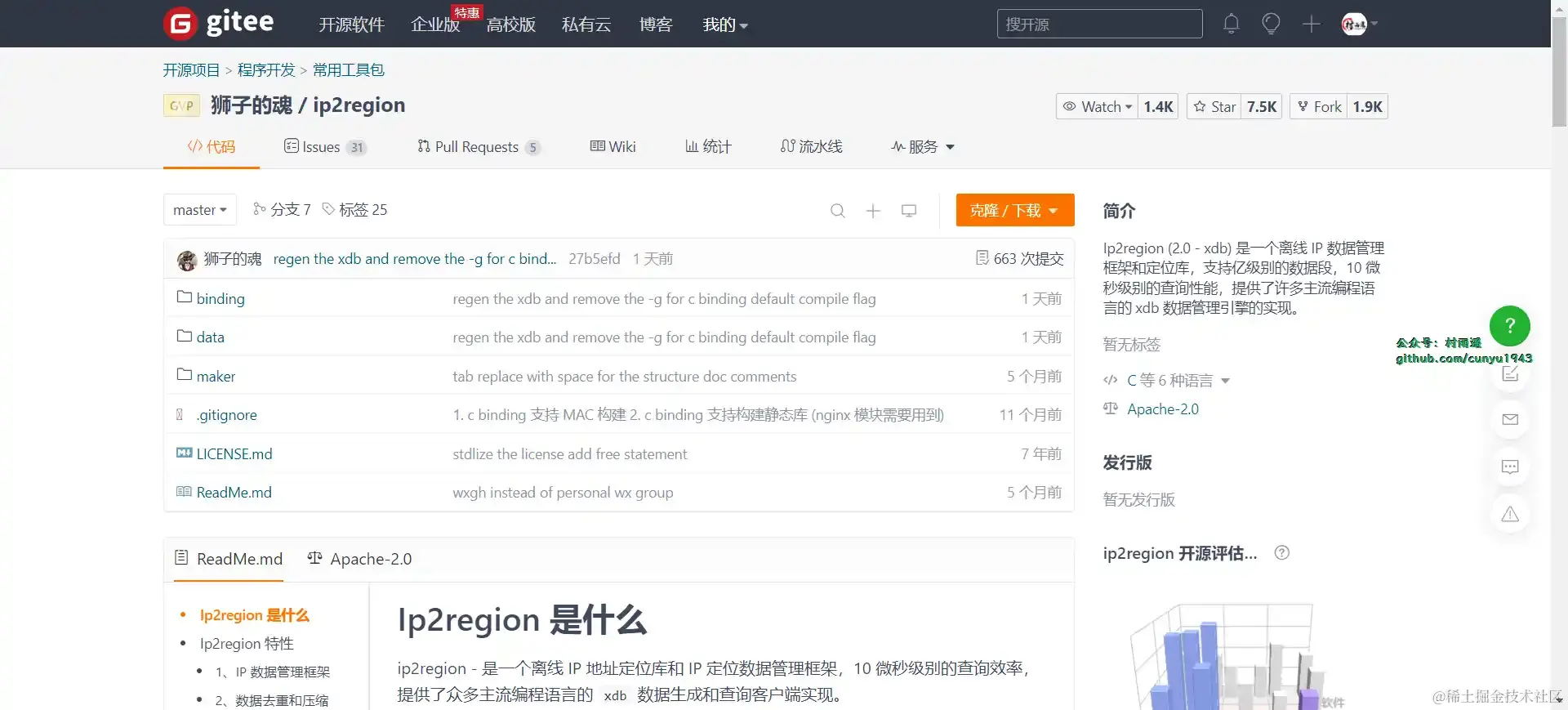Open the 我的 menu dropdown
Viewport: 1568px width, 710px height.
pos(725,25)
